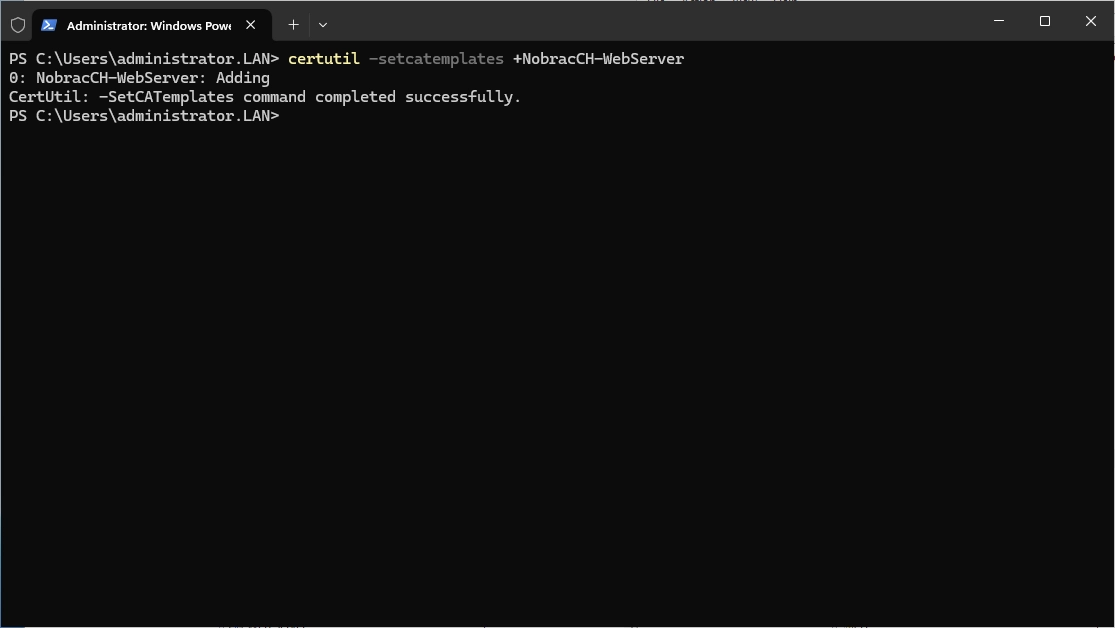
Task: Click the 'command completed successfully' output line
Action: coord(265,97)
